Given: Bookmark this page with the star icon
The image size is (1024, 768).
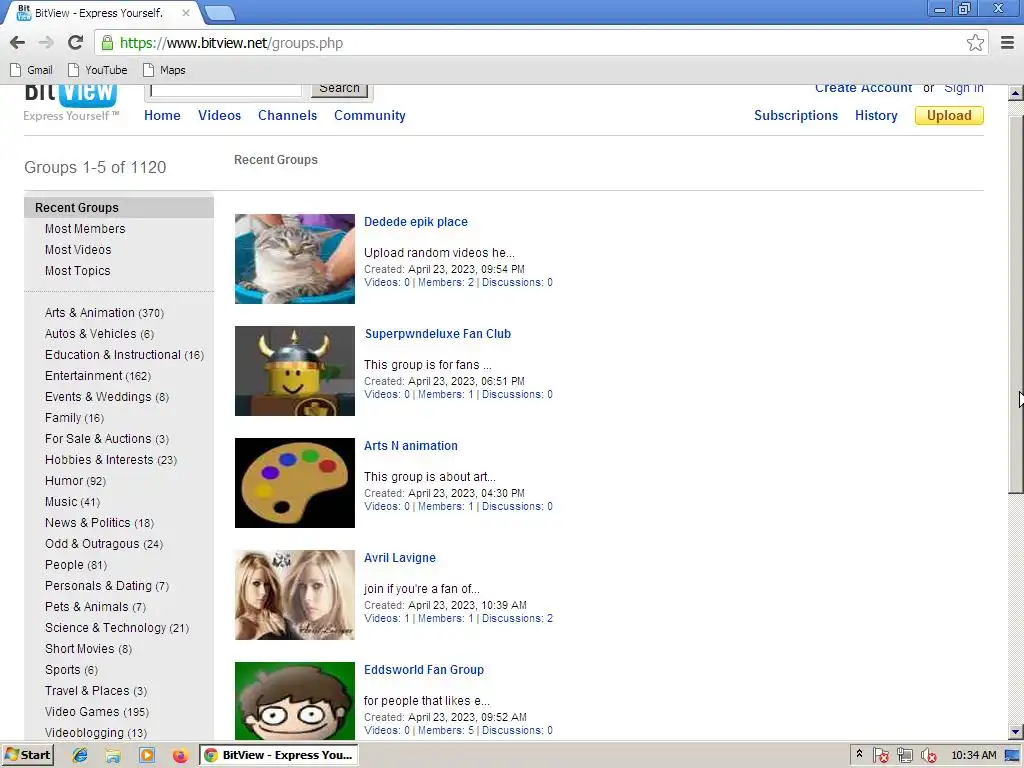Looking at the screenshot, I should click(x=975, y=43).
